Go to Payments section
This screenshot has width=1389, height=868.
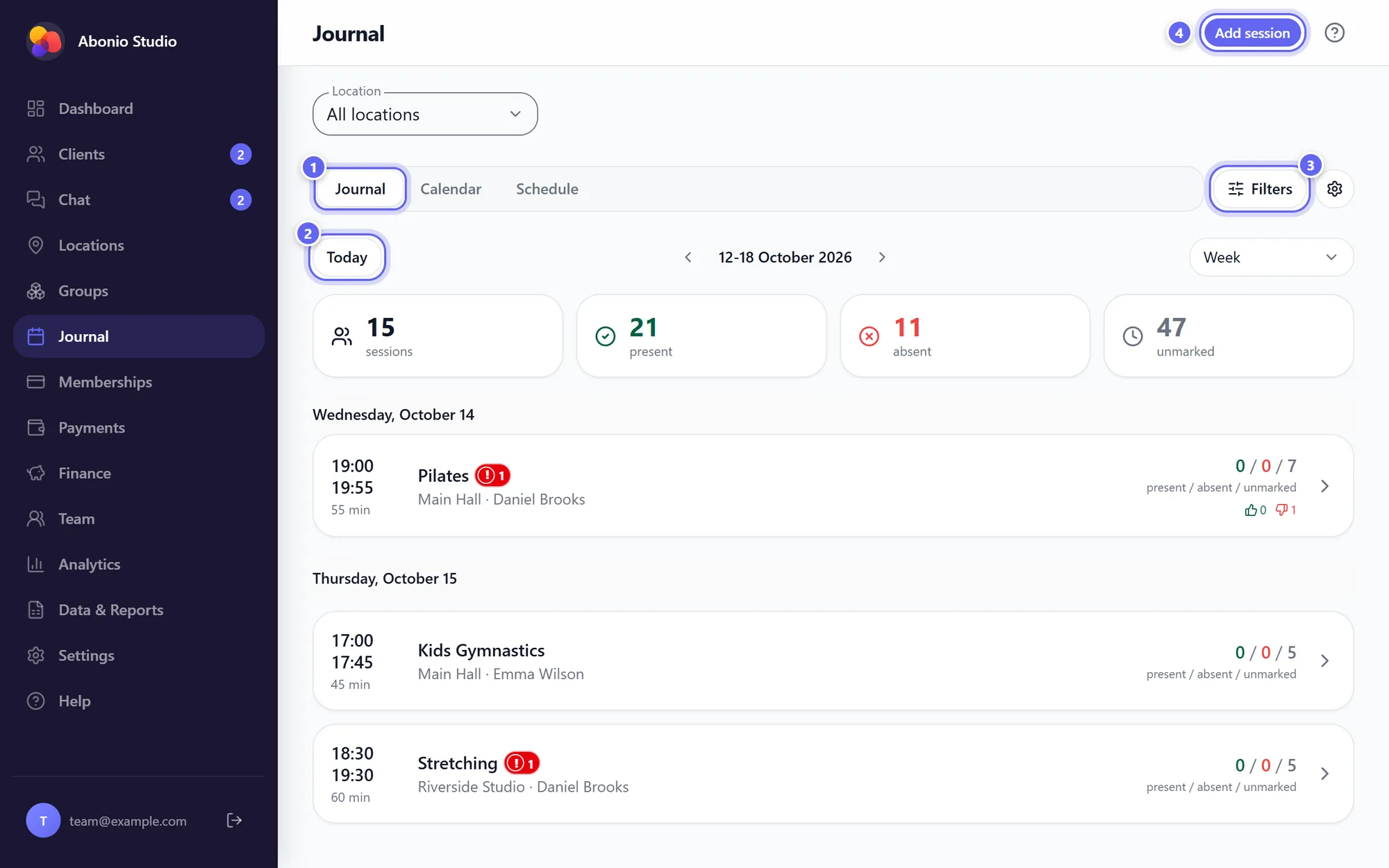point(139,428)
